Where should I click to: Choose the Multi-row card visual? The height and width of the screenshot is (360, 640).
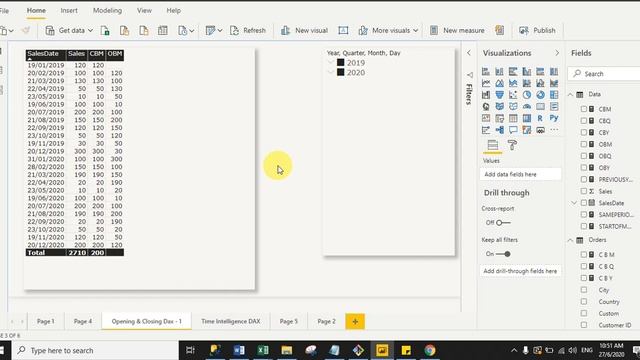(554, 107)
